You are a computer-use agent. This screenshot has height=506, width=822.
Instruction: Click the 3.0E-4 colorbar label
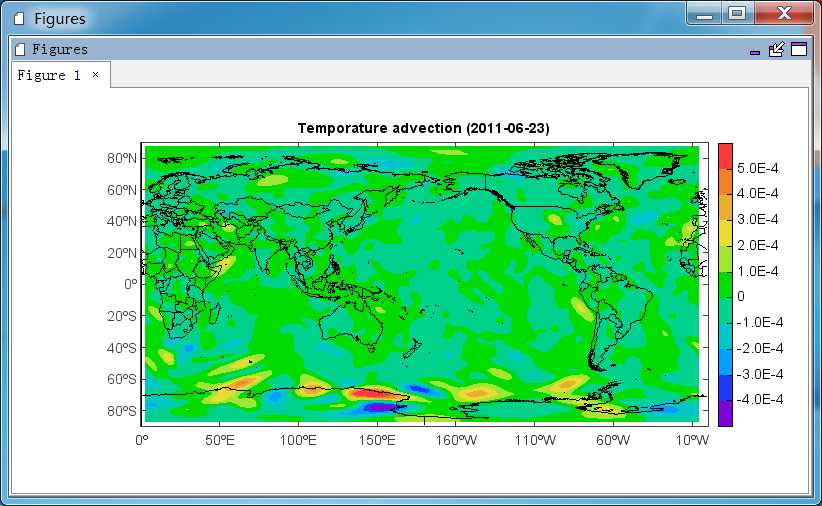pos(758,219)
